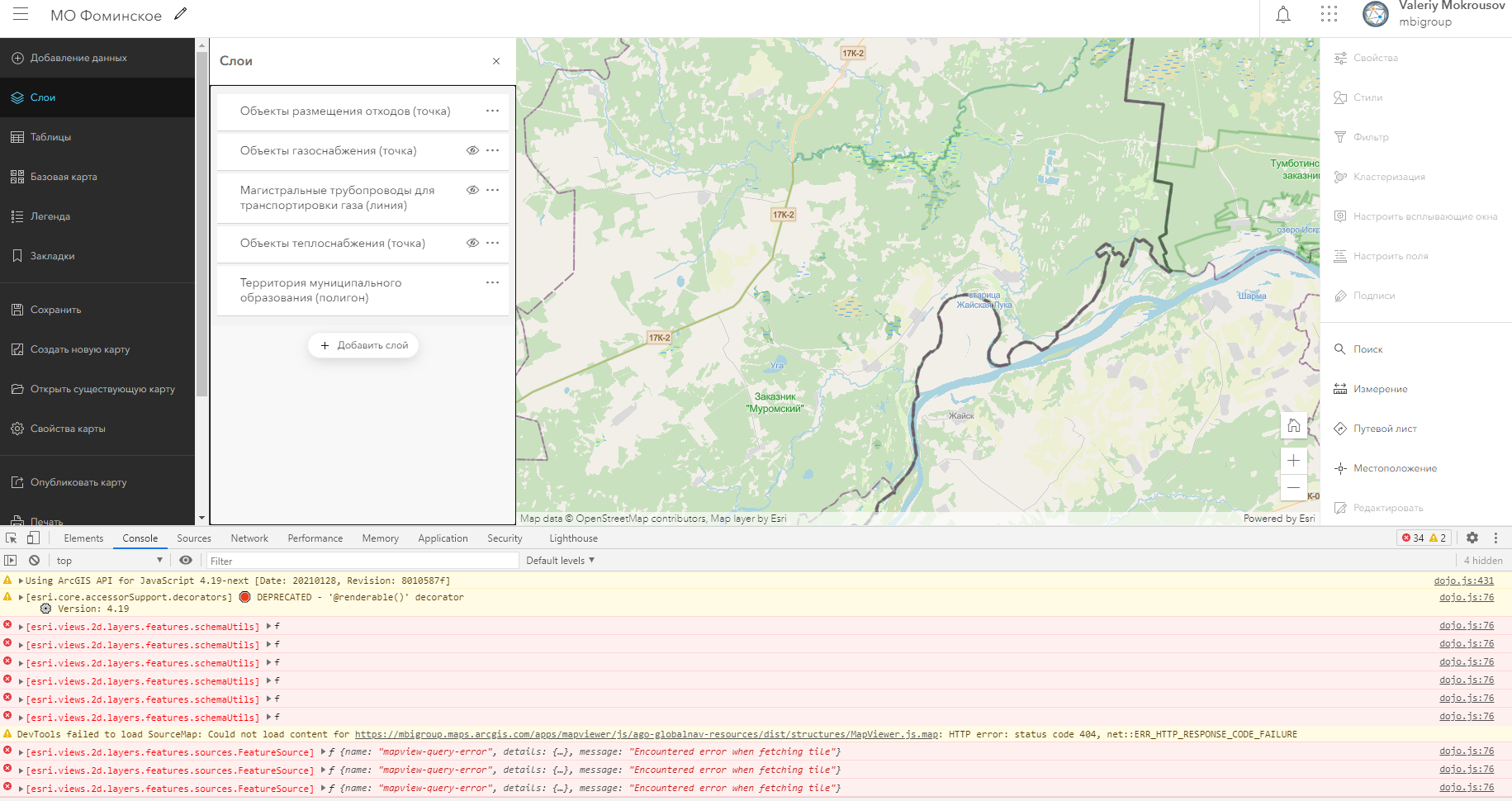Open Свойства карты gear icon
The height and width of the screenshot is (801, 1512).
pos(17,429)
